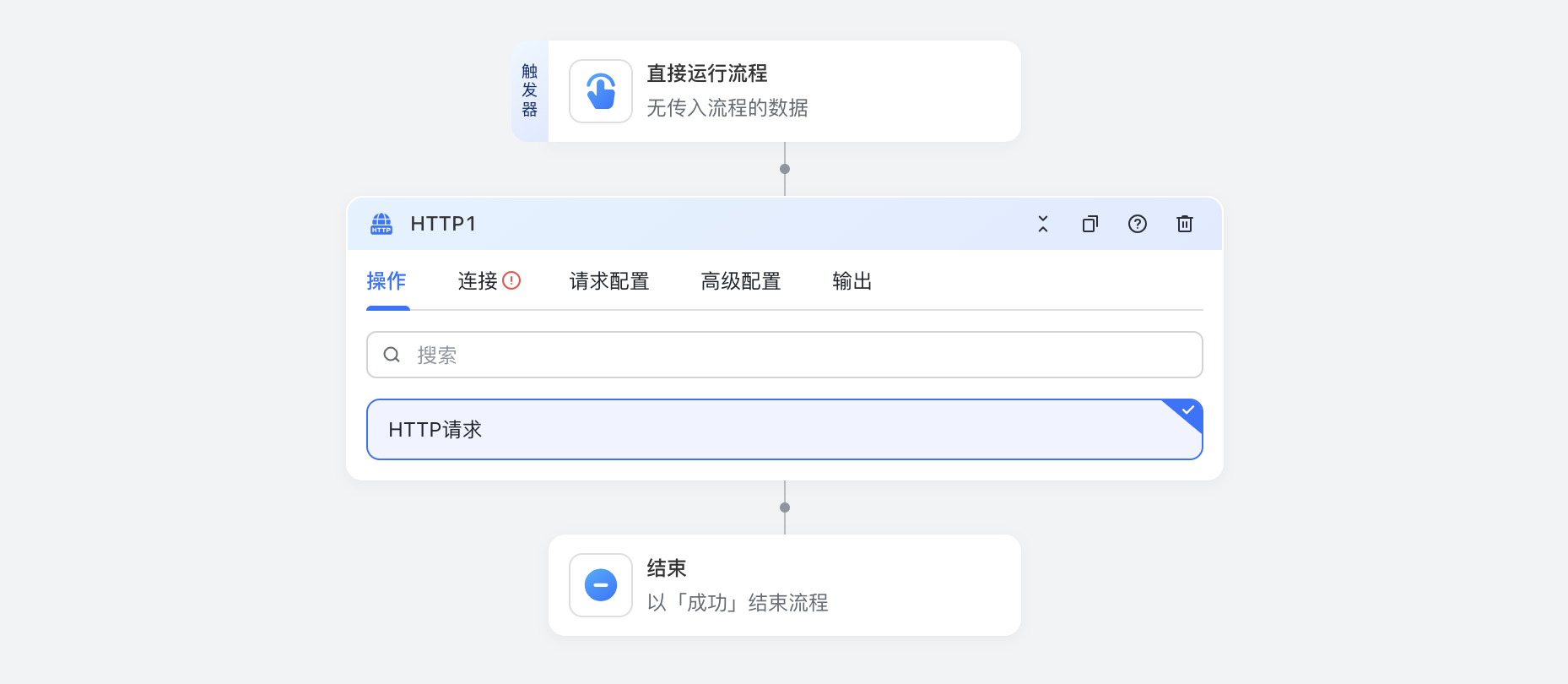The height and width of the screenshot is (684, 1568).
Task: Click the blue minus icon on 结束 node
Action: (600, 585)
